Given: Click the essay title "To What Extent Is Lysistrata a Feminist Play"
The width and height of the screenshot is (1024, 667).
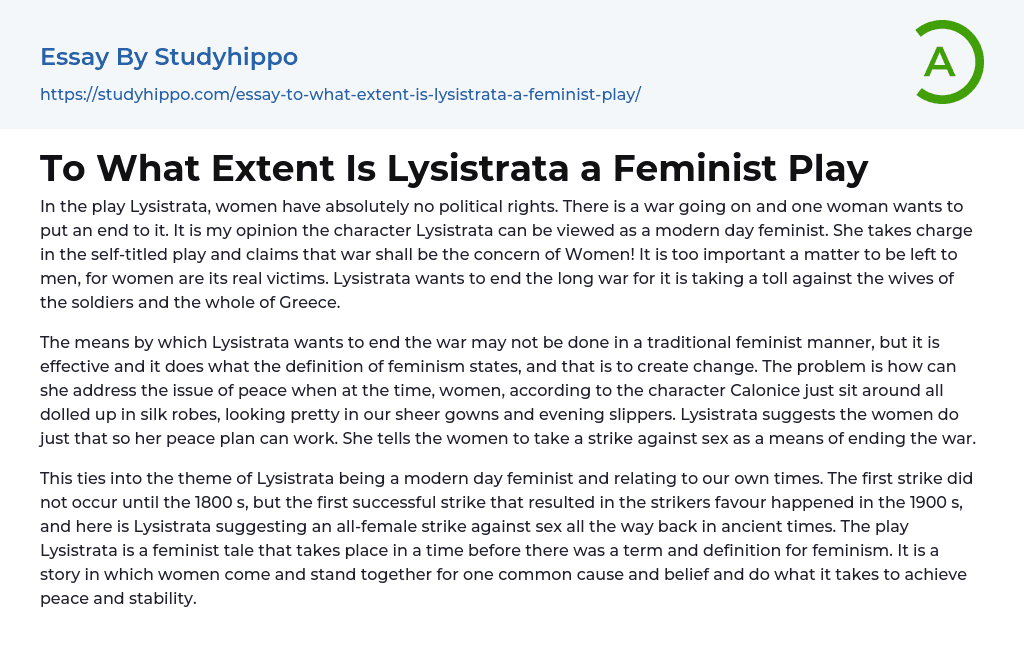Looking at the screenshot, I should click(x=454, y=168).
